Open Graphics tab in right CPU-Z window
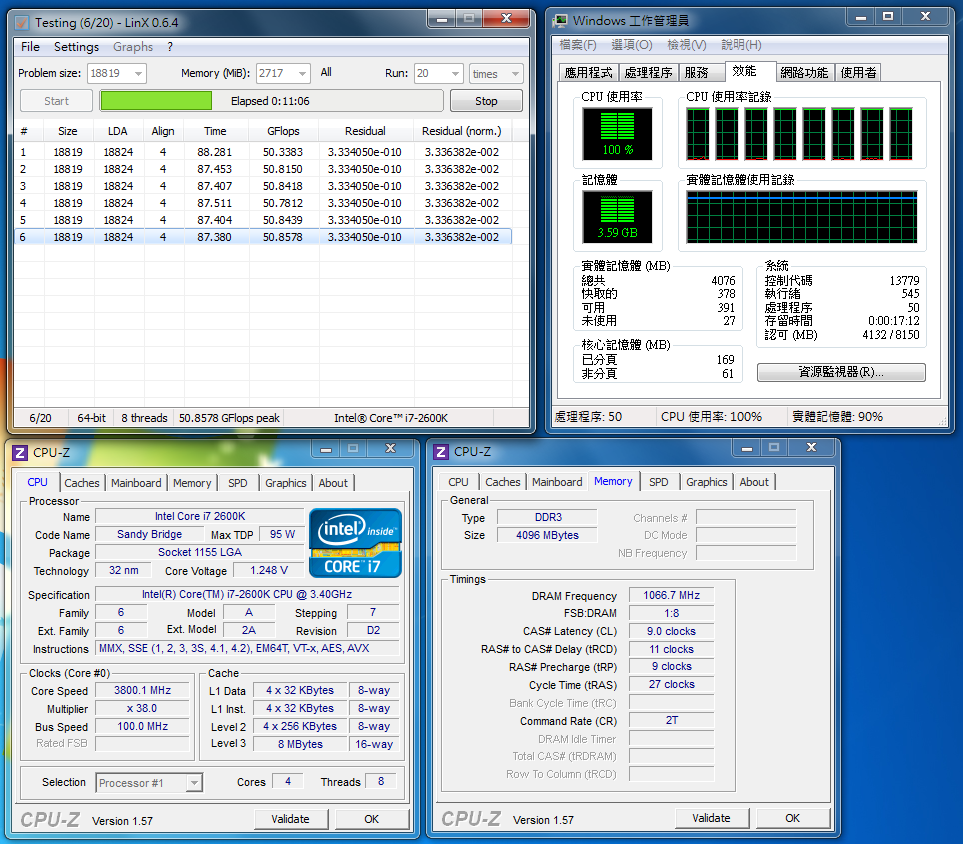This screenshot has width=963, height=844. point(707,482)
